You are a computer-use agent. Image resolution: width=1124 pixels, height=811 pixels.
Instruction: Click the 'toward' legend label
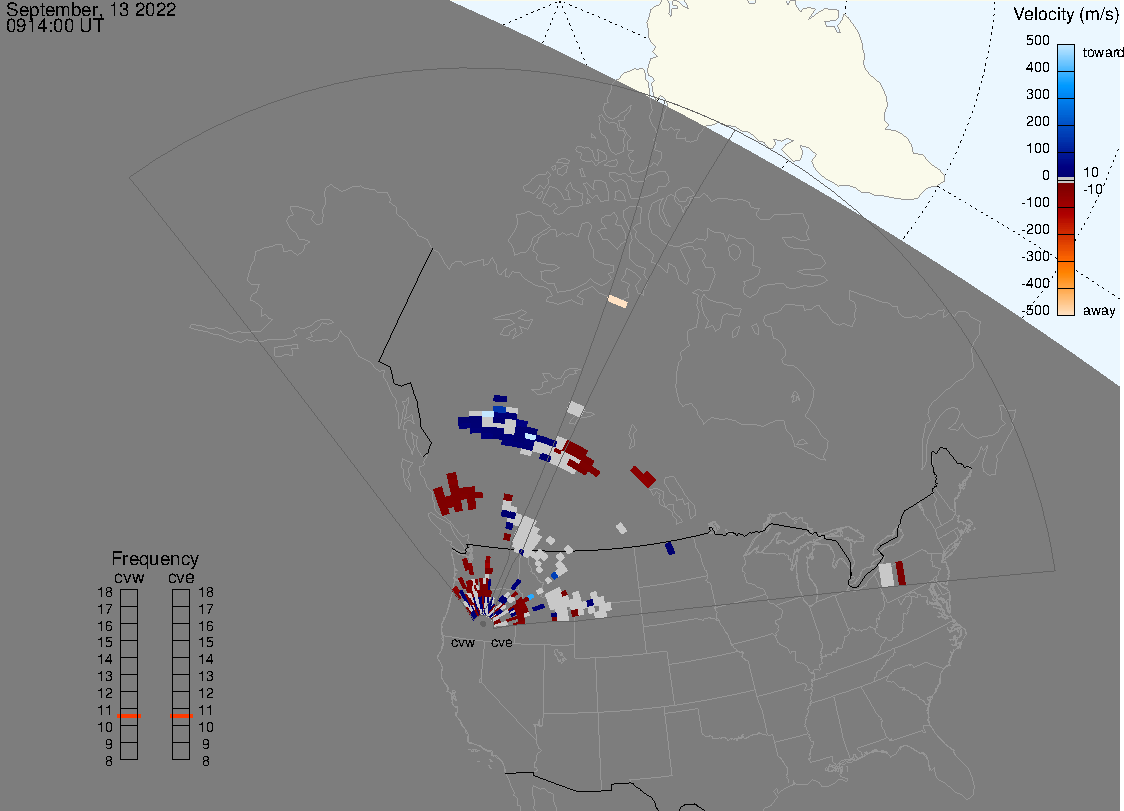pyautogui.click(x=1102, y=52)
